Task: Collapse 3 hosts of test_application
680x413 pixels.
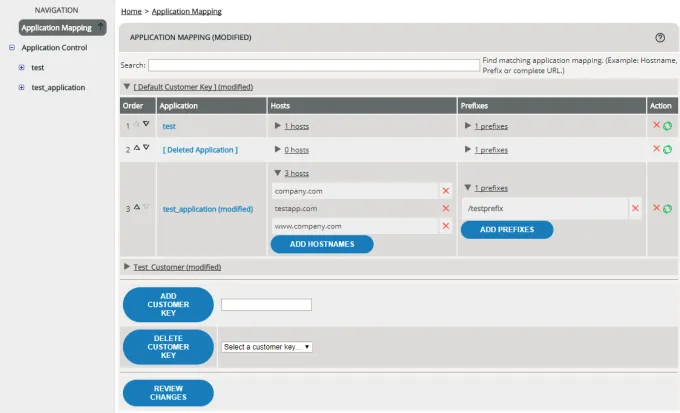Action: 278,173
